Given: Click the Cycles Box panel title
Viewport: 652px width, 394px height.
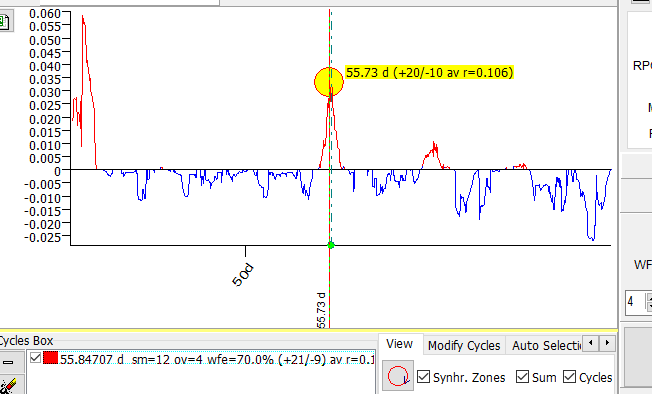Looking at the screenshot, I should coord(27,341).
